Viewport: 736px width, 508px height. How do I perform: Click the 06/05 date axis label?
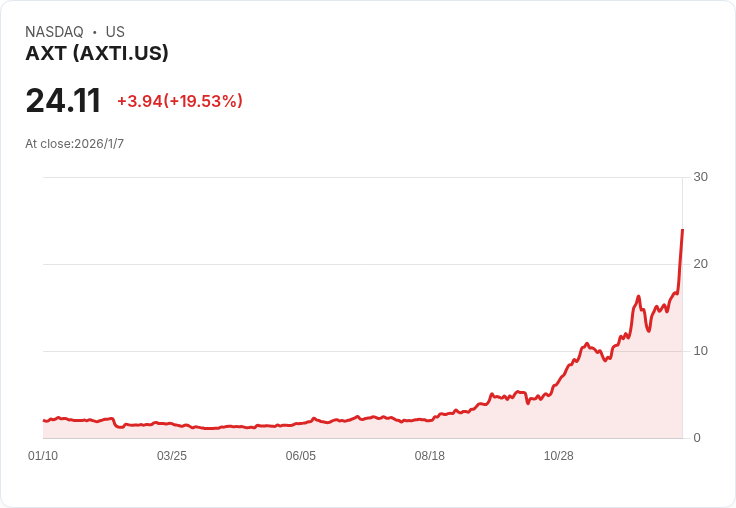(x=300, y=456)
